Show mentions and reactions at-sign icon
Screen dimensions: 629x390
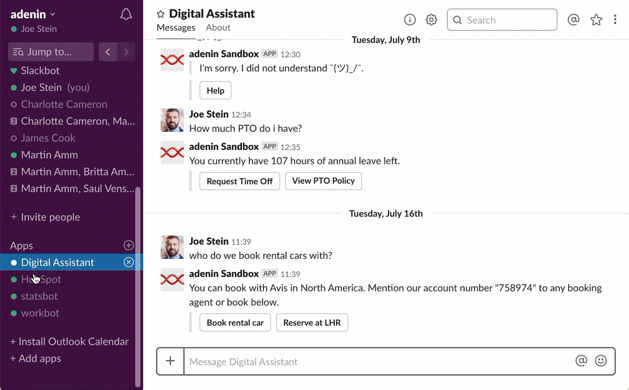click(574, 19)
